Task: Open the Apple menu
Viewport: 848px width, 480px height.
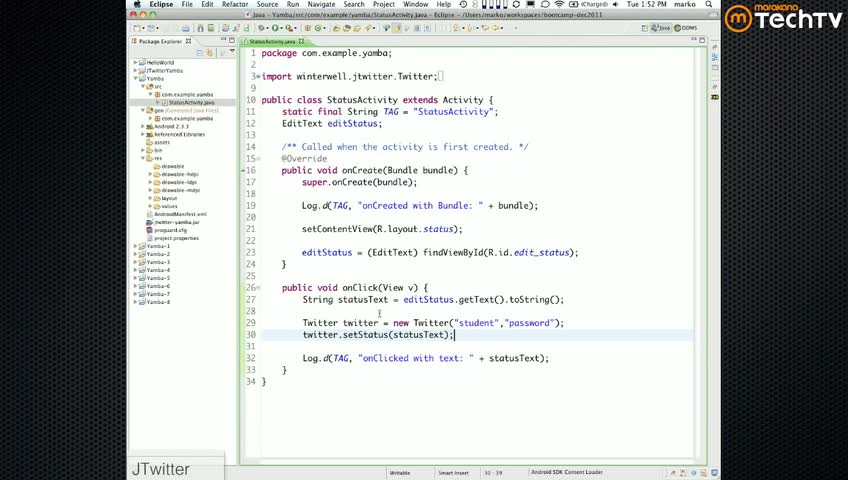Action: pyautogui.click(x=137, y=4)
